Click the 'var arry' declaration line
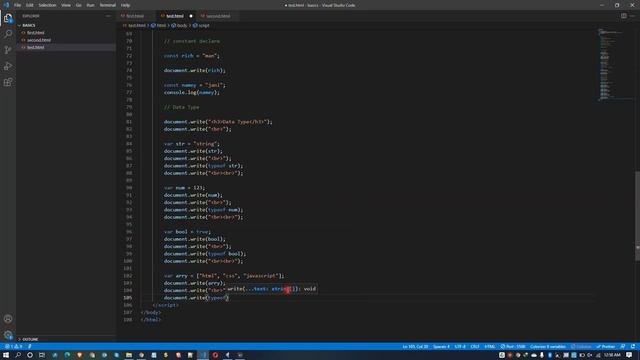Screen dimensions: 640x360 224,276
